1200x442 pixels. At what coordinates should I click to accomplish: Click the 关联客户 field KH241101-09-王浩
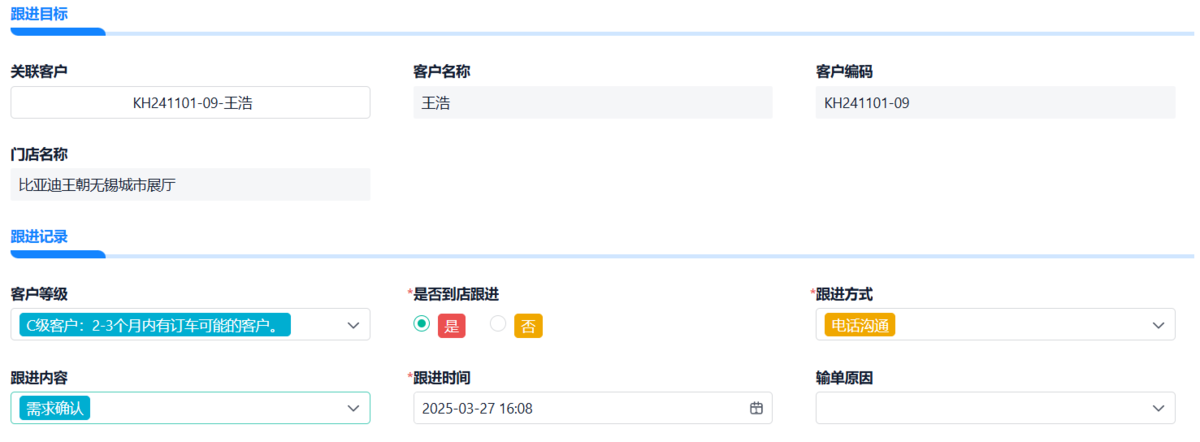point(190,102)
